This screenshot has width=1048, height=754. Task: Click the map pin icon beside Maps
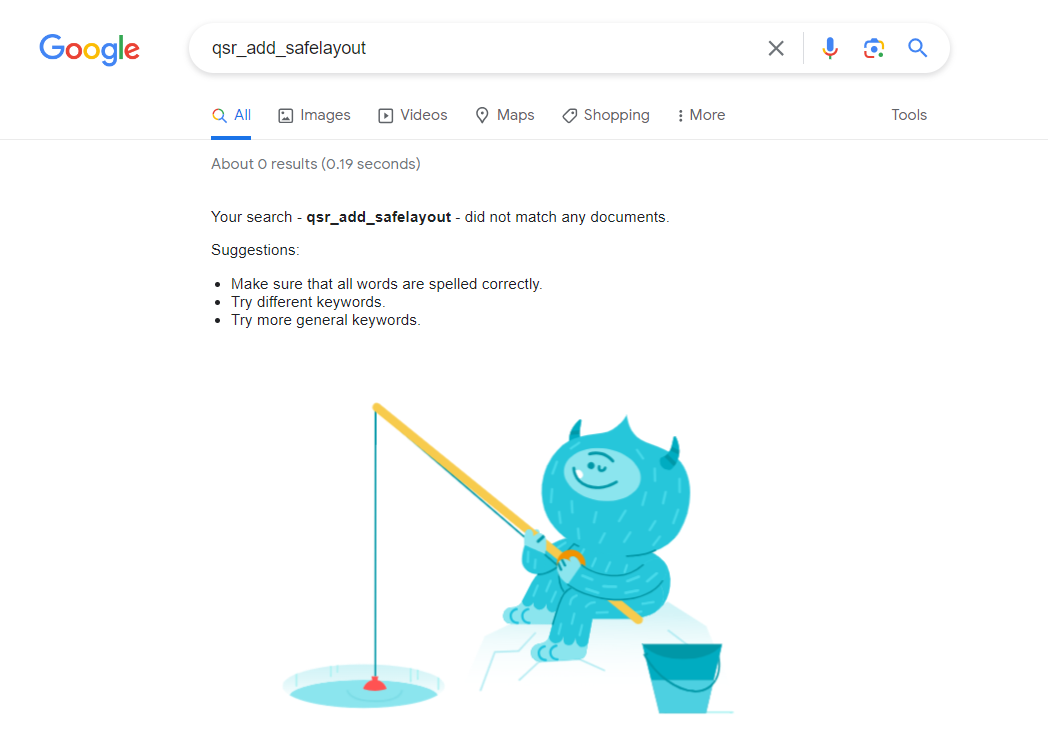(x=482, y=116)
